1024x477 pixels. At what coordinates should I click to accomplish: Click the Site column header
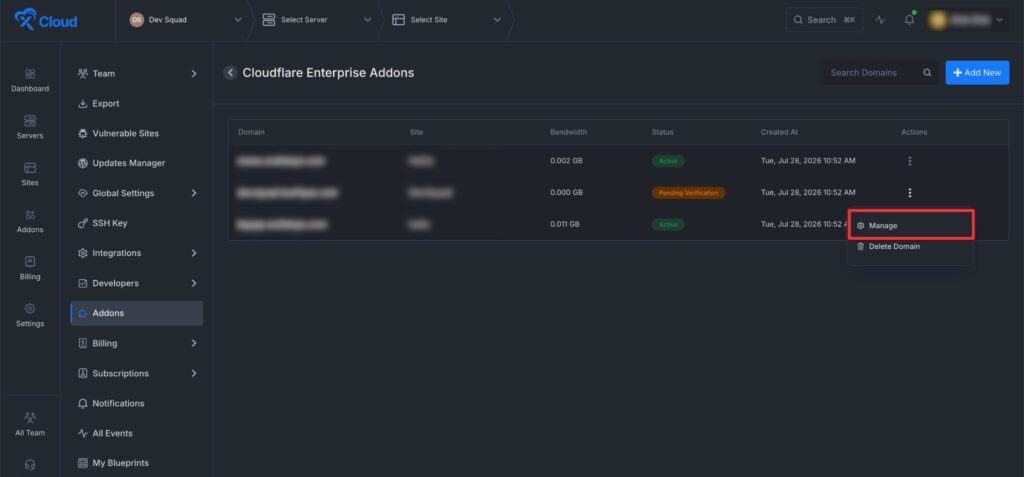(416, 132)
